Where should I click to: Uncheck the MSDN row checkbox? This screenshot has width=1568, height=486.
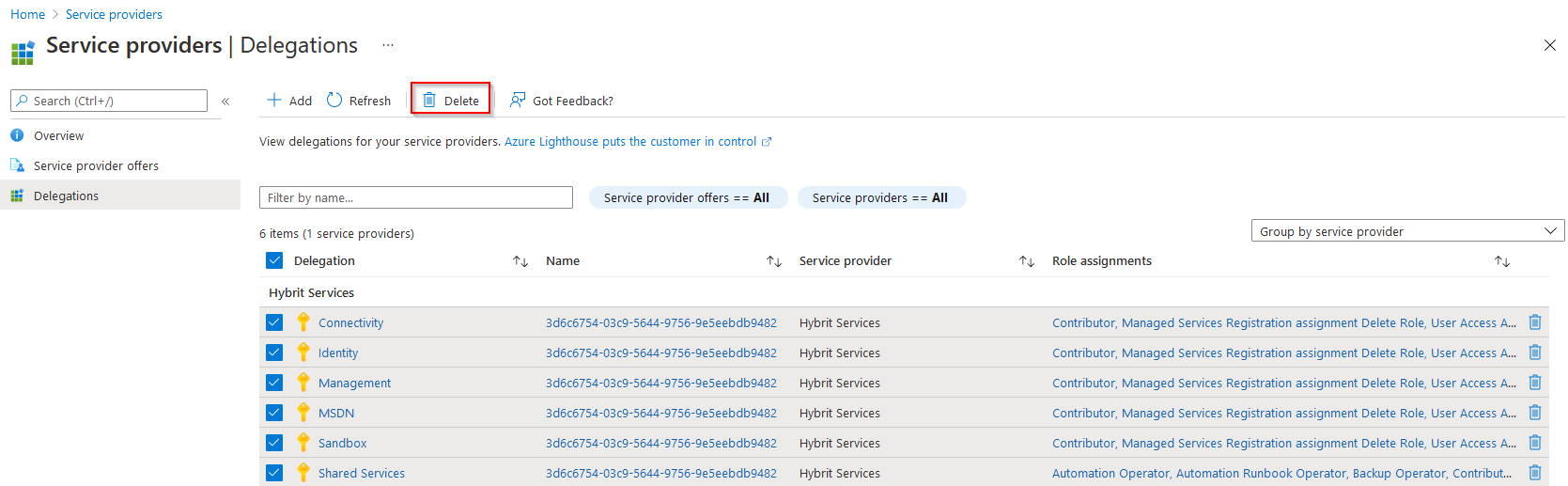pyautogui.click(x=274, y=413)
